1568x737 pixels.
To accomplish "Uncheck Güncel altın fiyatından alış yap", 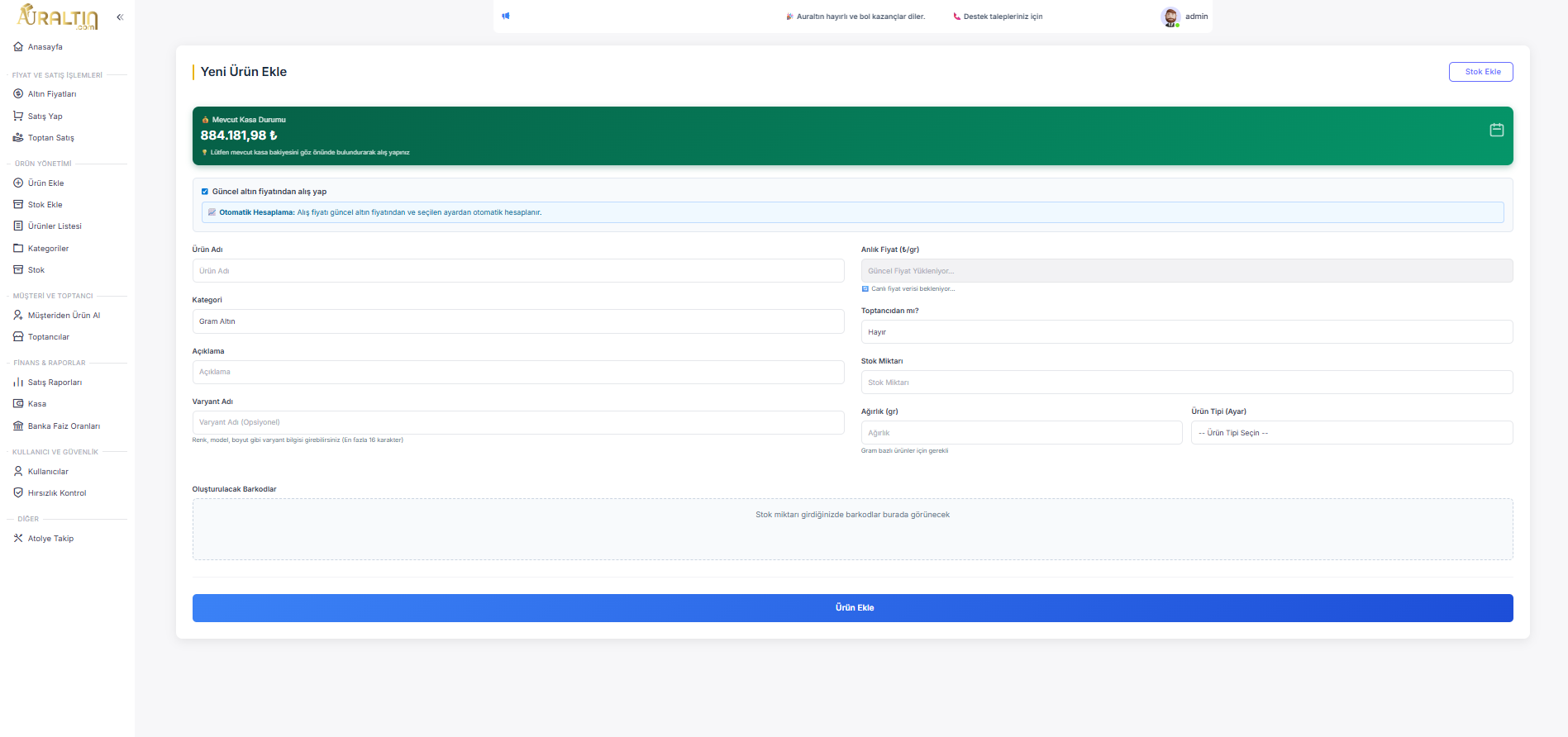I will (205, 192).
